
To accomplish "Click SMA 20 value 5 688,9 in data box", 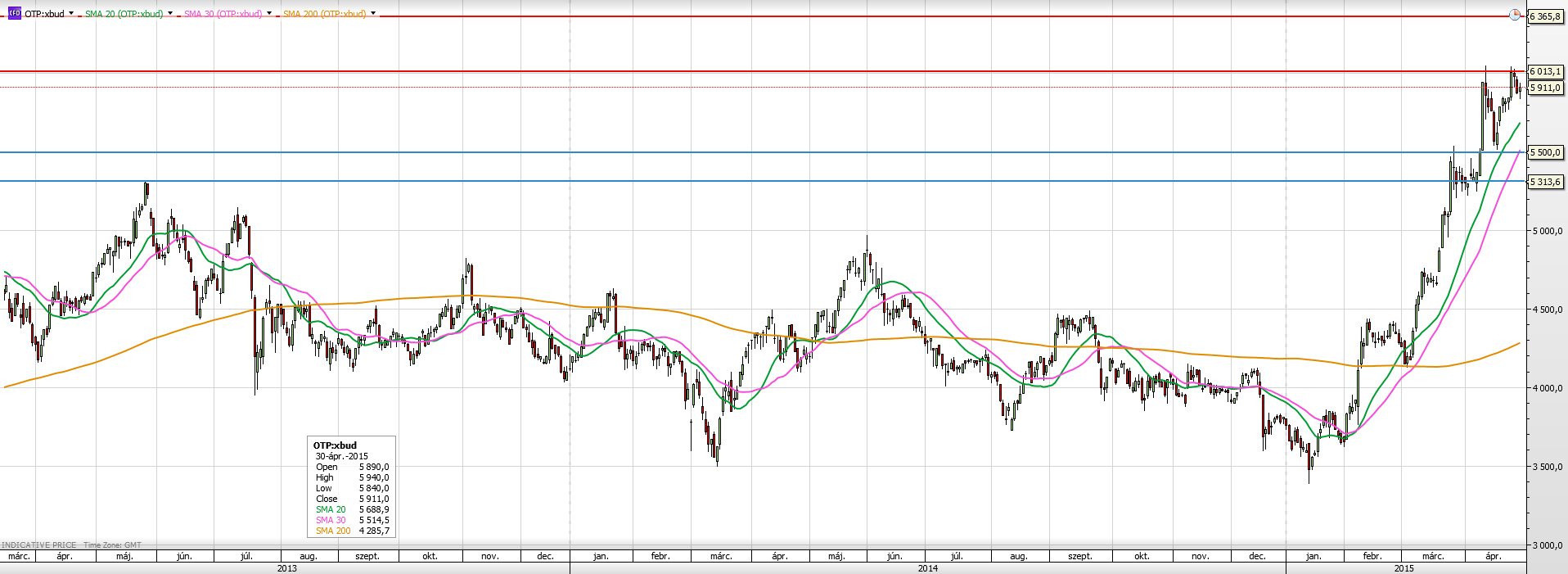I will click(374, 509).
